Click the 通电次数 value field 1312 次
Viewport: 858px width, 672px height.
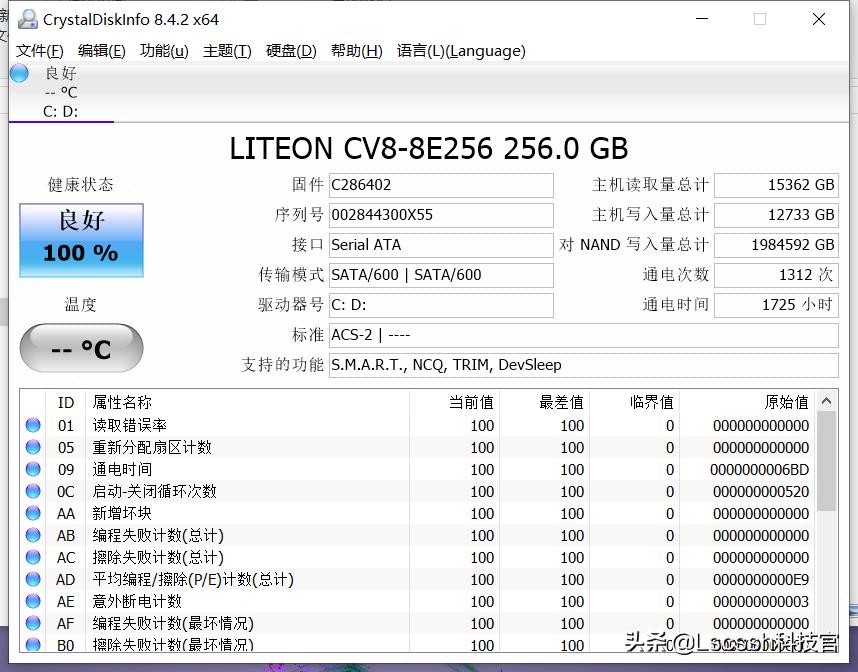776,275
